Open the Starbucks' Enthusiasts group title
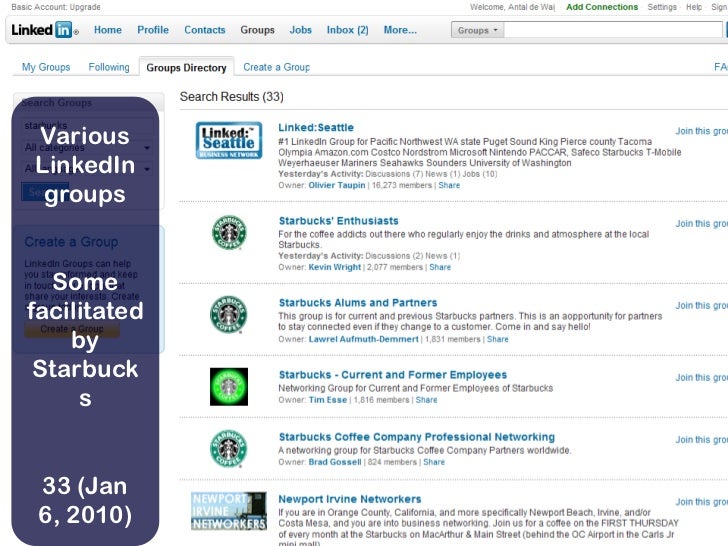 (338, 221)
